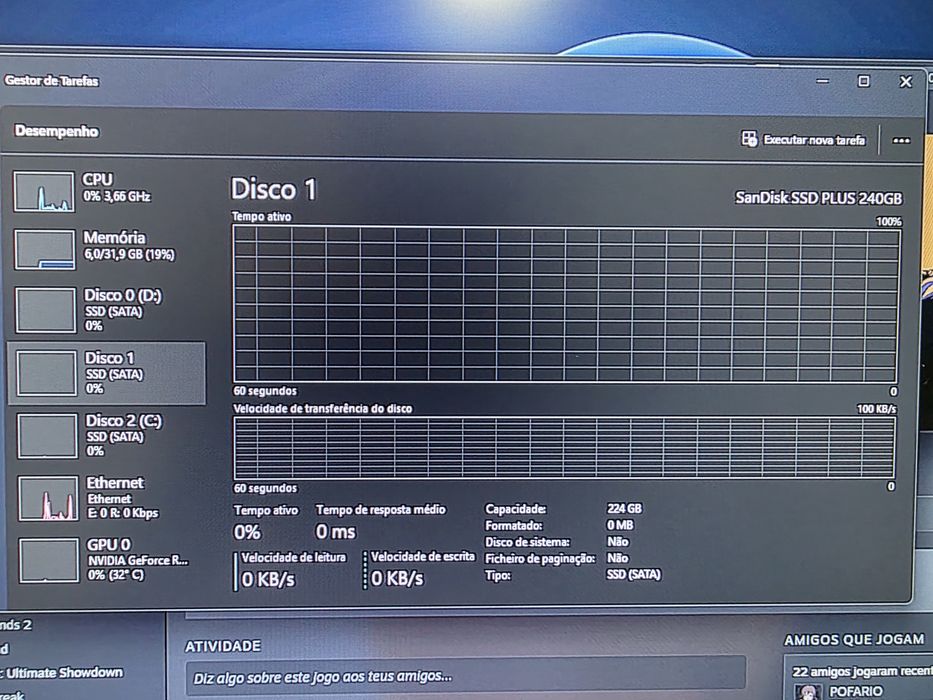
Task: Open the Disco 0 (D:) graph thumbnail
Action: pos(45,310)
